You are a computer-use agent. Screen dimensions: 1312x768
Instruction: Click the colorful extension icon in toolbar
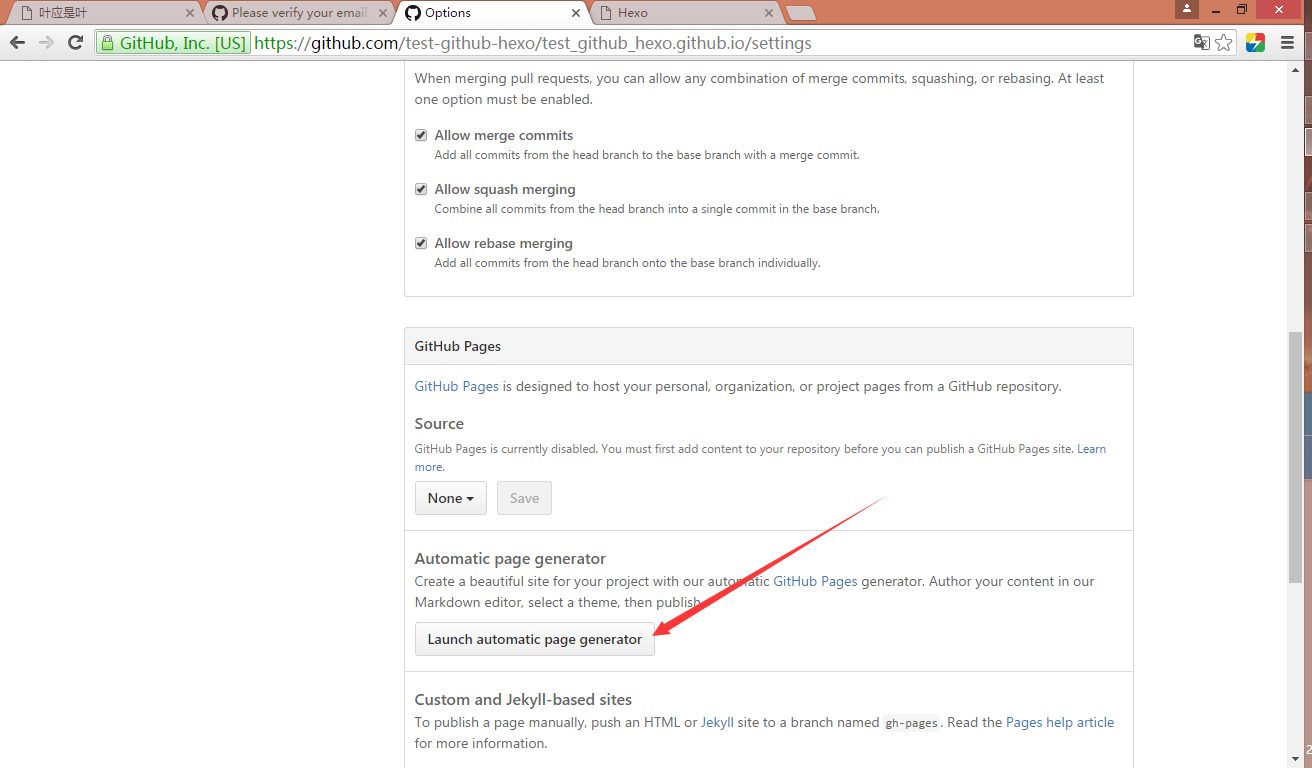pyautogui.click(x=1255, y=43)
